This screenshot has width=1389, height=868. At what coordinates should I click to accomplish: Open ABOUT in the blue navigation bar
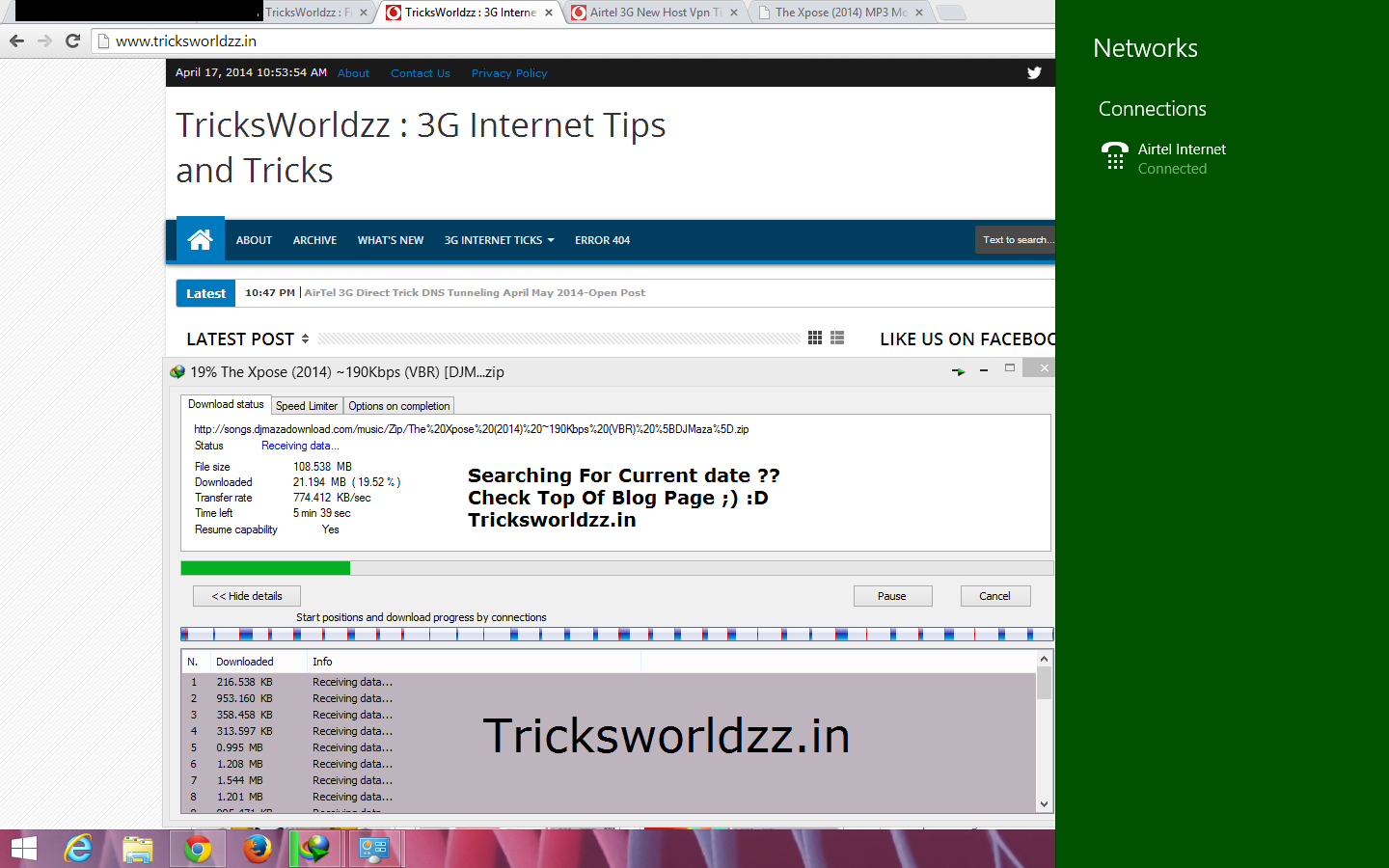254,240
